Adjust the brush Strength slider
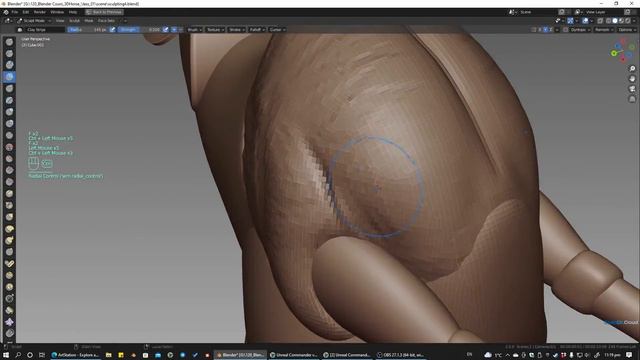This screenshot has width=640, height=360. tap(140, 29)
